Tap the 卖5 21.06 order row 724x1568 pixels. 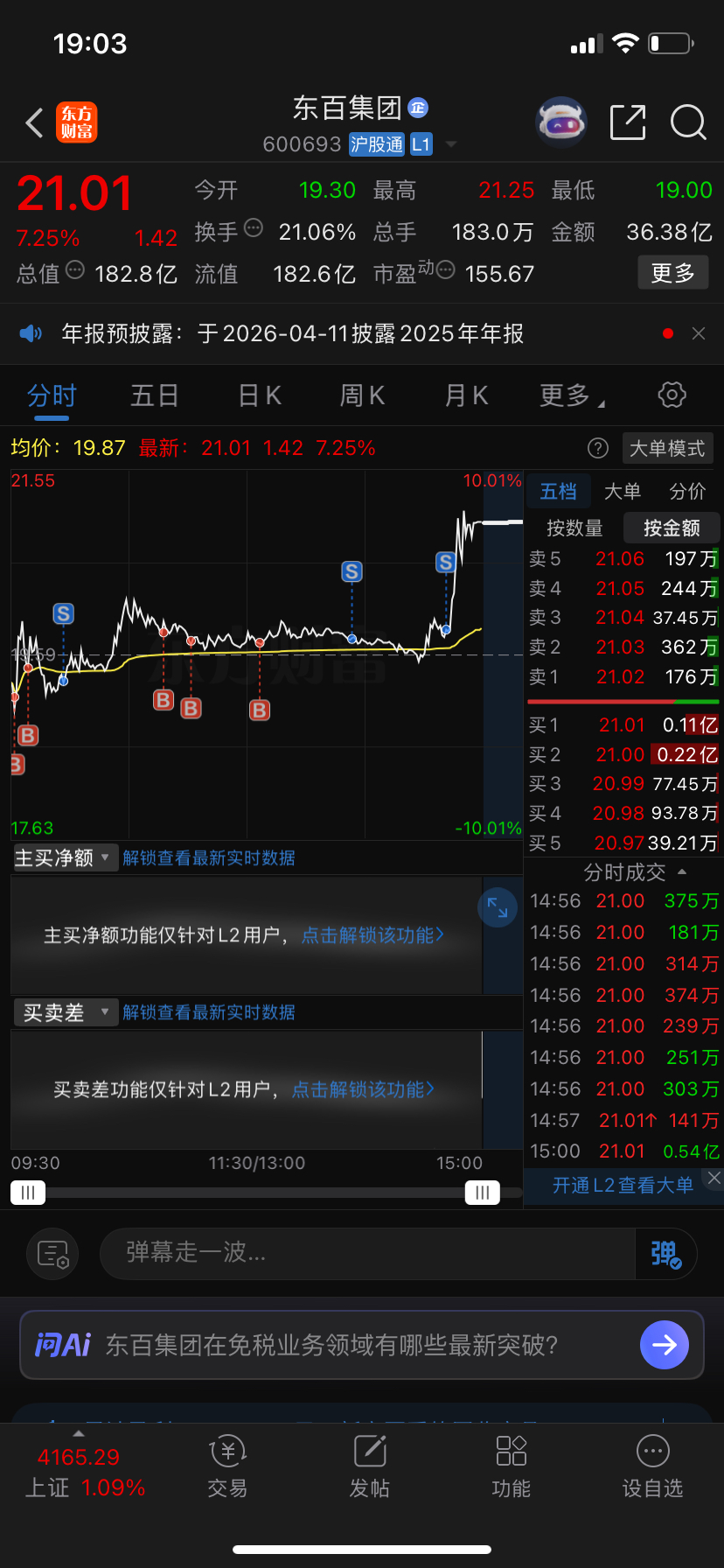[x=623, y=558]
